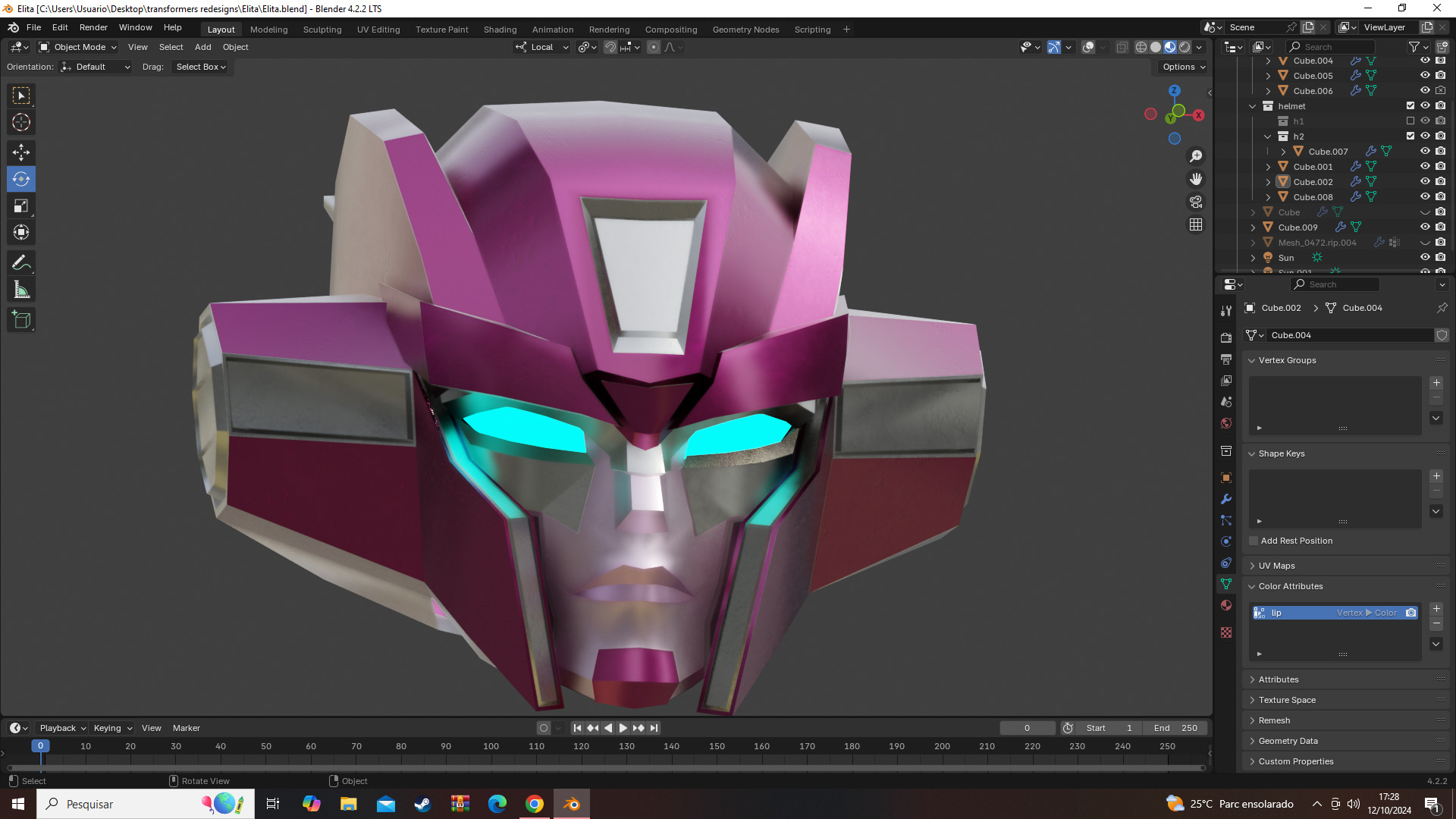Select the Measure tool
1456x819 pixels.
point(21,290)
